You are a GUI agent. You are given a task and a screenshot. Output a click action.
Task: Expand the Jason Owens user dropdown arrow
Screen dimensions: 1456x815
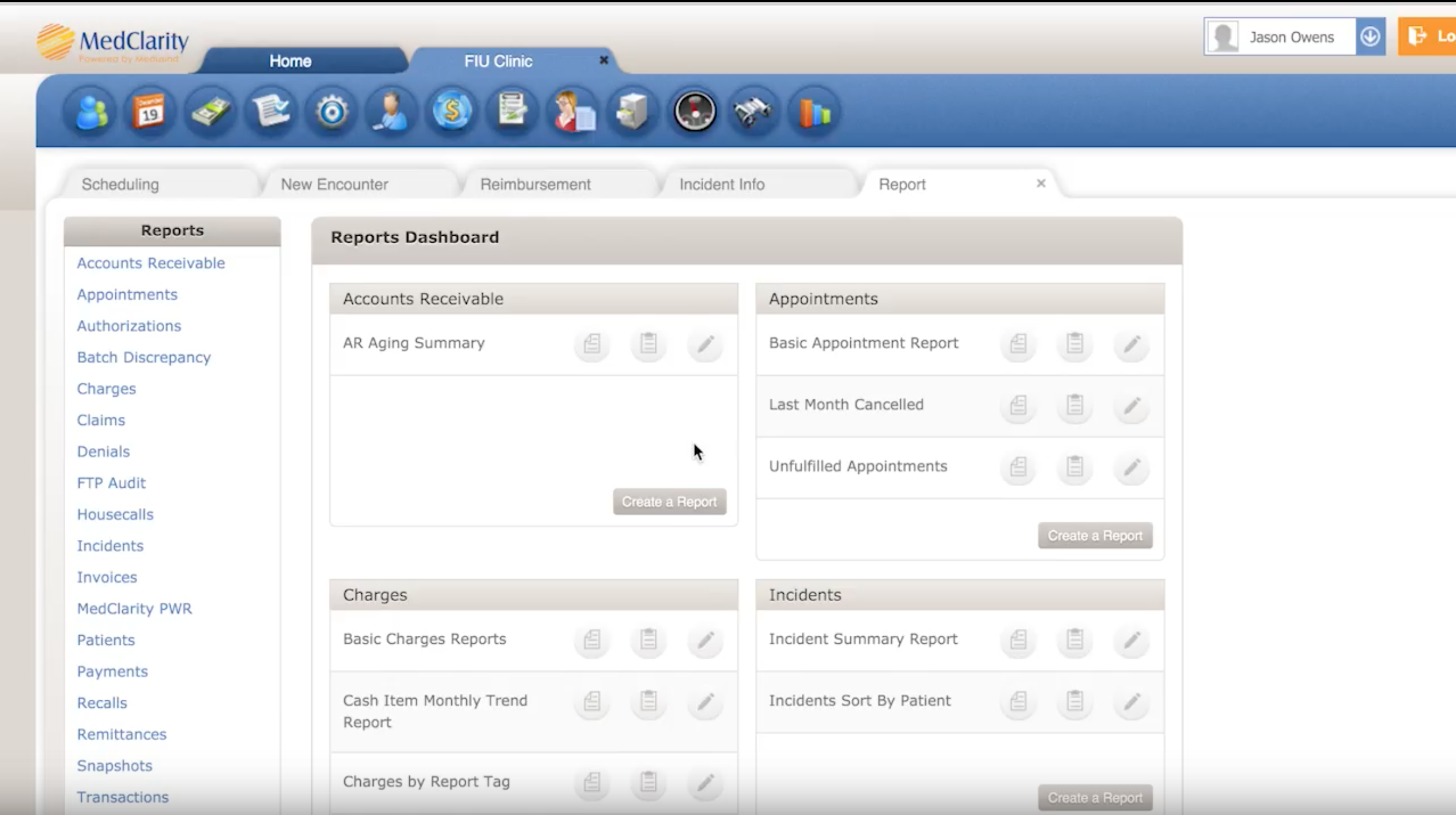click(x=1370, y=37)
